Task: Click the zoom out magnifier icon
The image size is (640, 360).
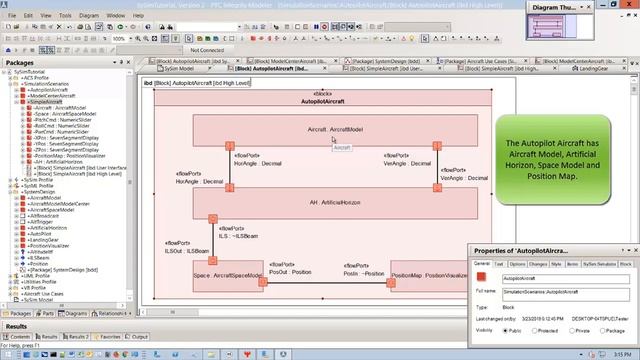Action: pos(146,39)
